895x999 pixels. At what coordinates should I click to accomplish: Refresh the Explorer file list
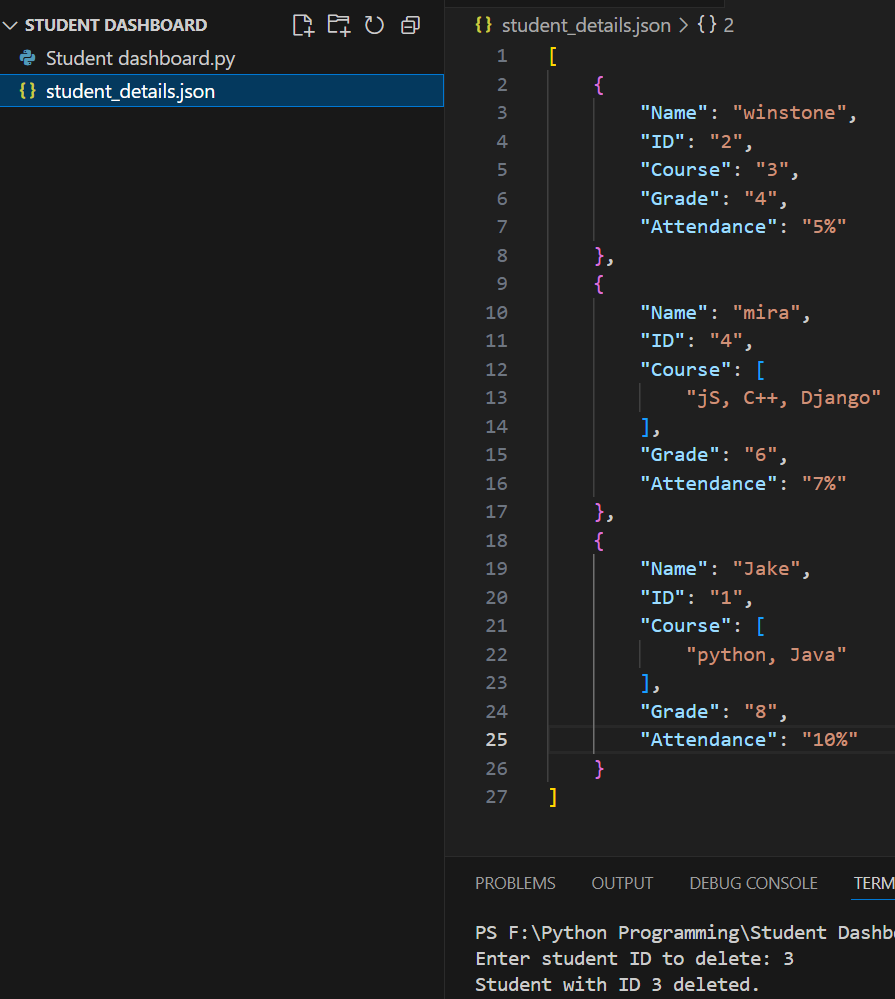[x=374, y=25]
